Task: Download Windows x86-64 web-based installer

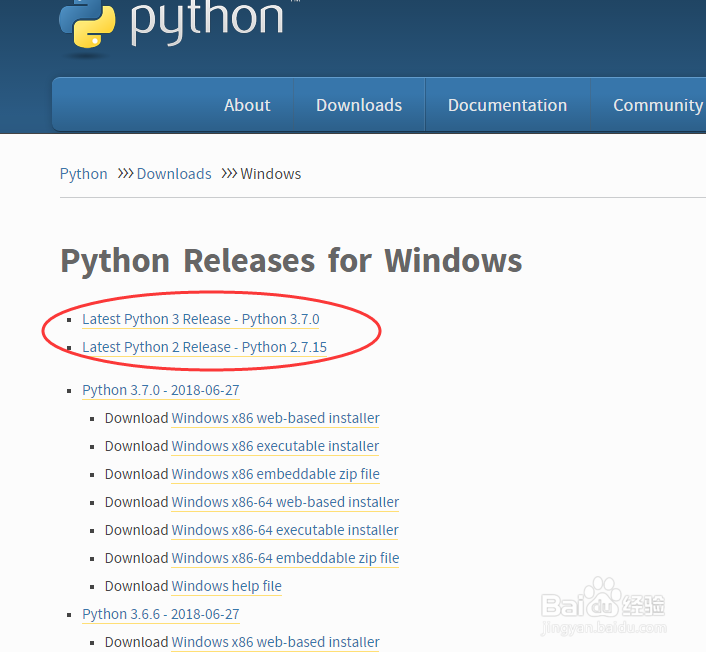Action: click(285, 502)
